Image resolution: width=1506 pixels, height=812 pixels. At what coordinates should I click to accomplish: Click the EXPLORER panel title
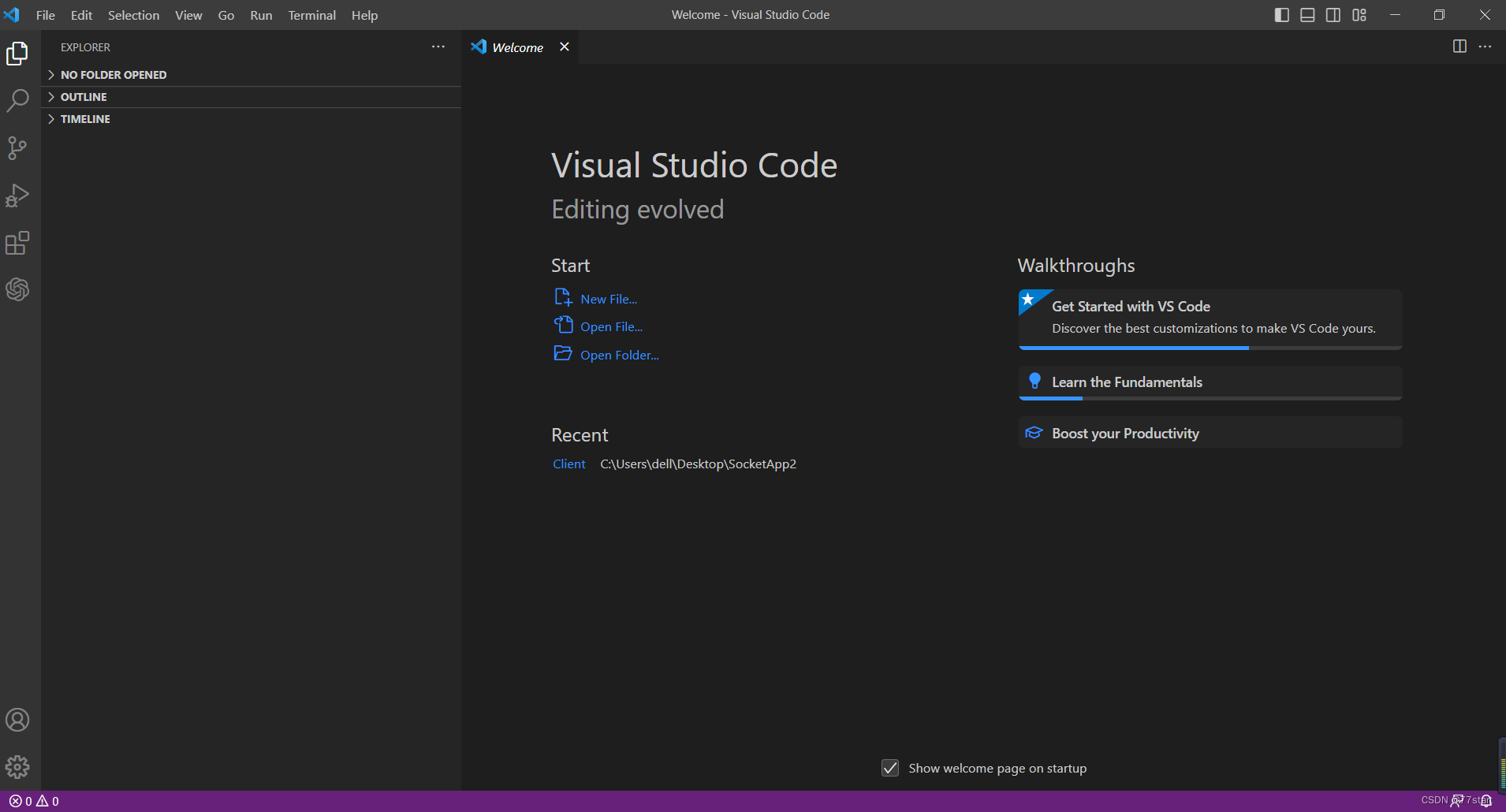85,47
